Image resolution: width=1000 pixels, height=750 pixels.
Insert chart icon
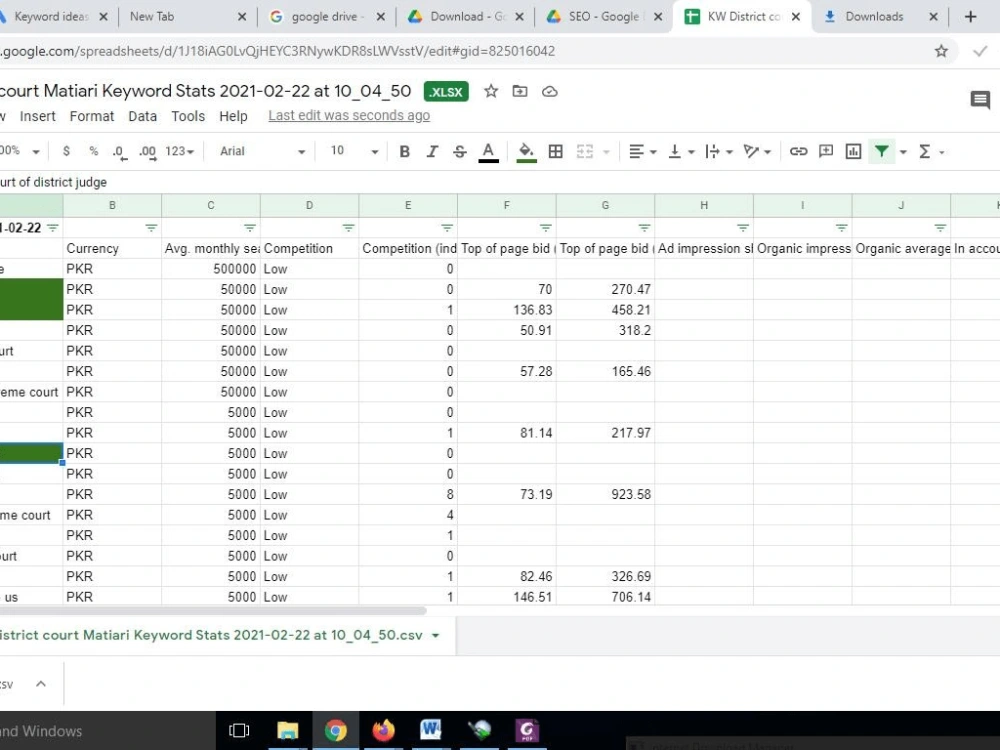[x=853, y=151]
